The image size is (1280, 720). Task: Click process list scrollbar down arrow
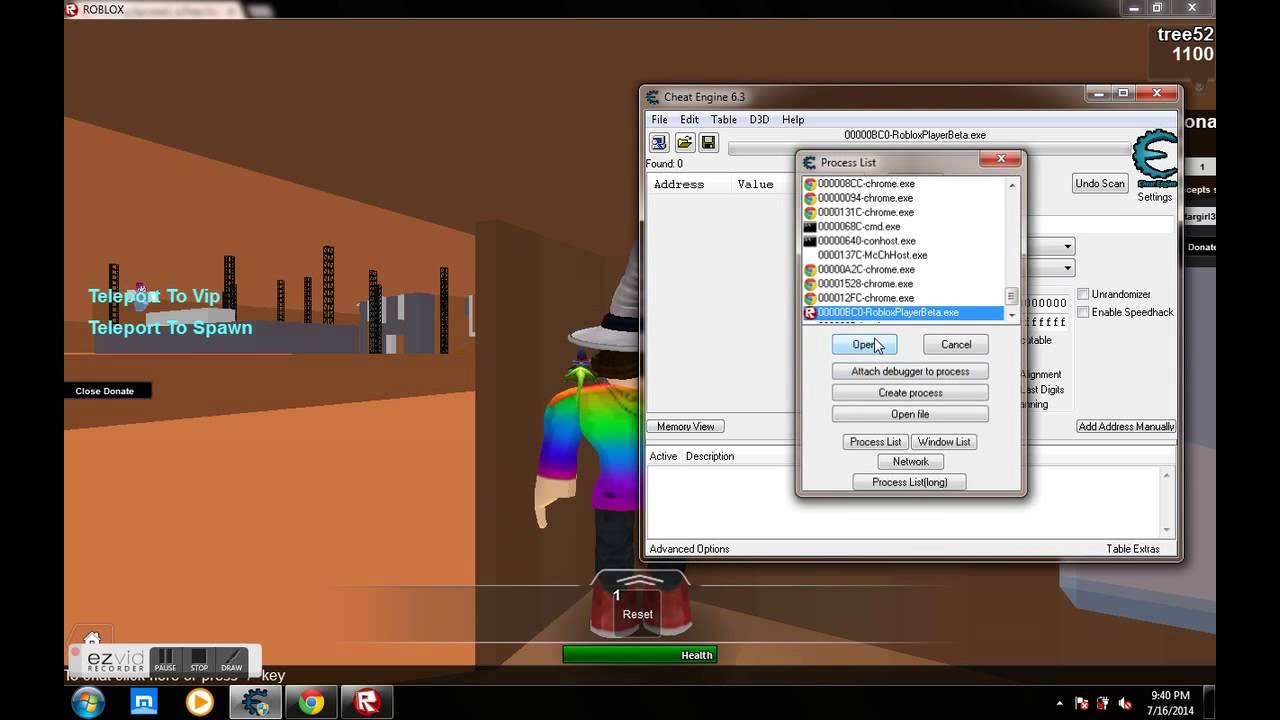coord(1012,314)
